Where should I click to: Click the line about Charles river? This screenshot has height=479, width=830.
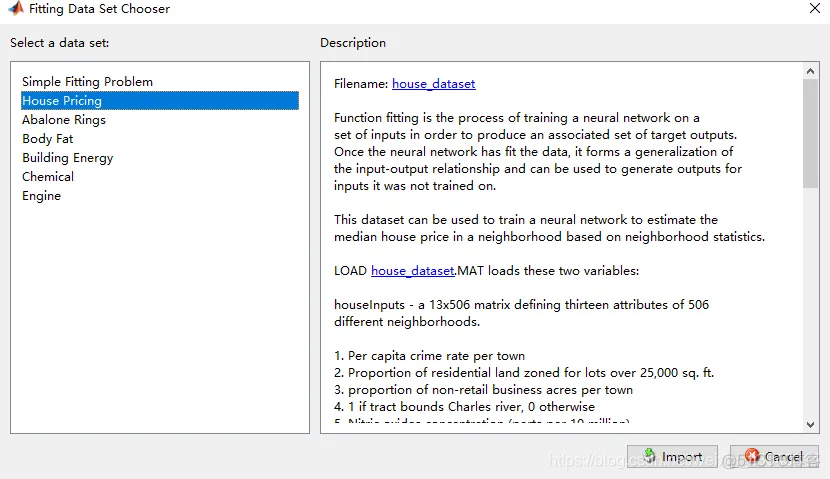[464, 406]
